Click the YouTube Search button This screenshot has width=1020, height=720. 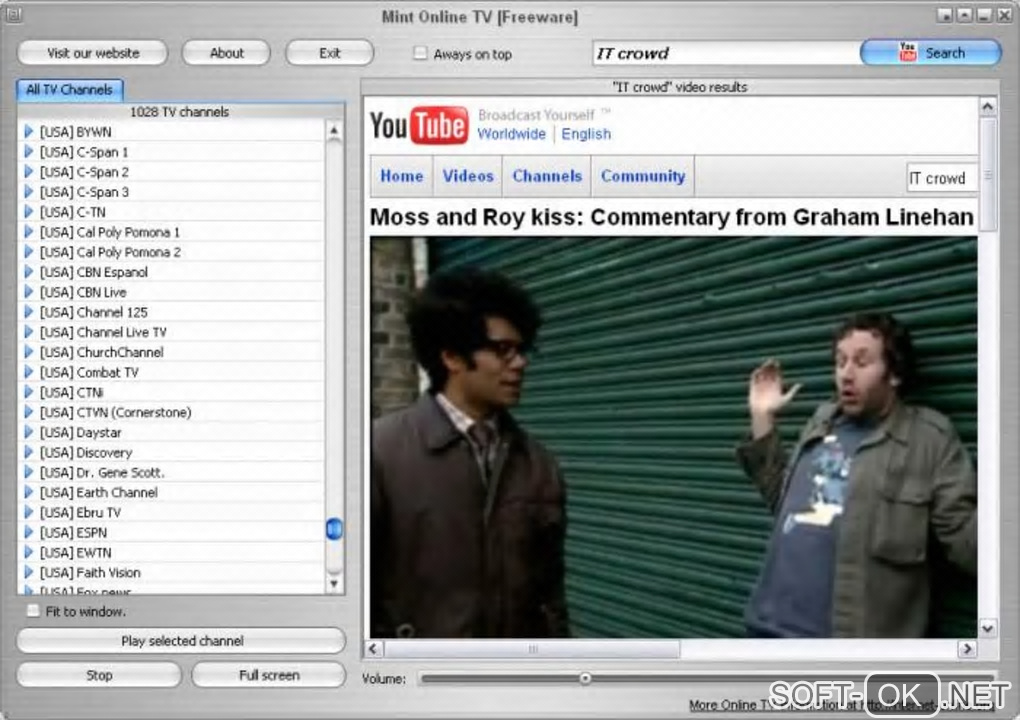(x=931, y=53)
